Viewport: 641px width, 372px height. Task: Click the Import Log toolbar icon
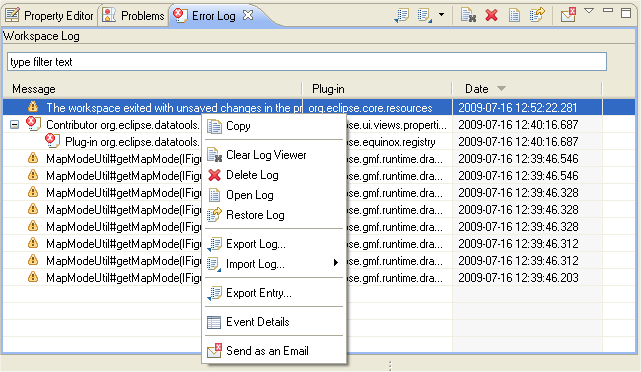(x=425, y=15)
